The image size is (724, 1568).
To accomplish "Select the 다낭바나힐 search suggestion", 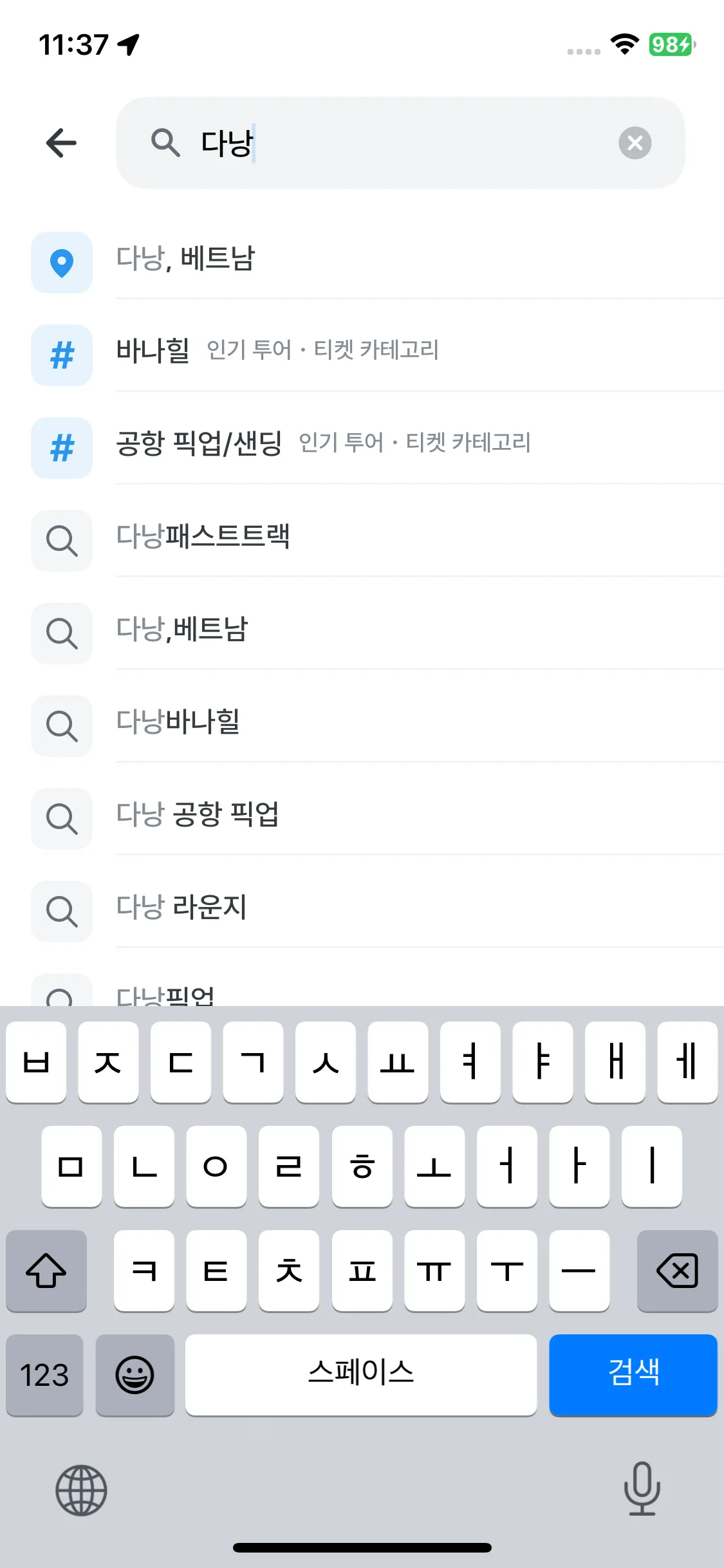I will [178, 722].
